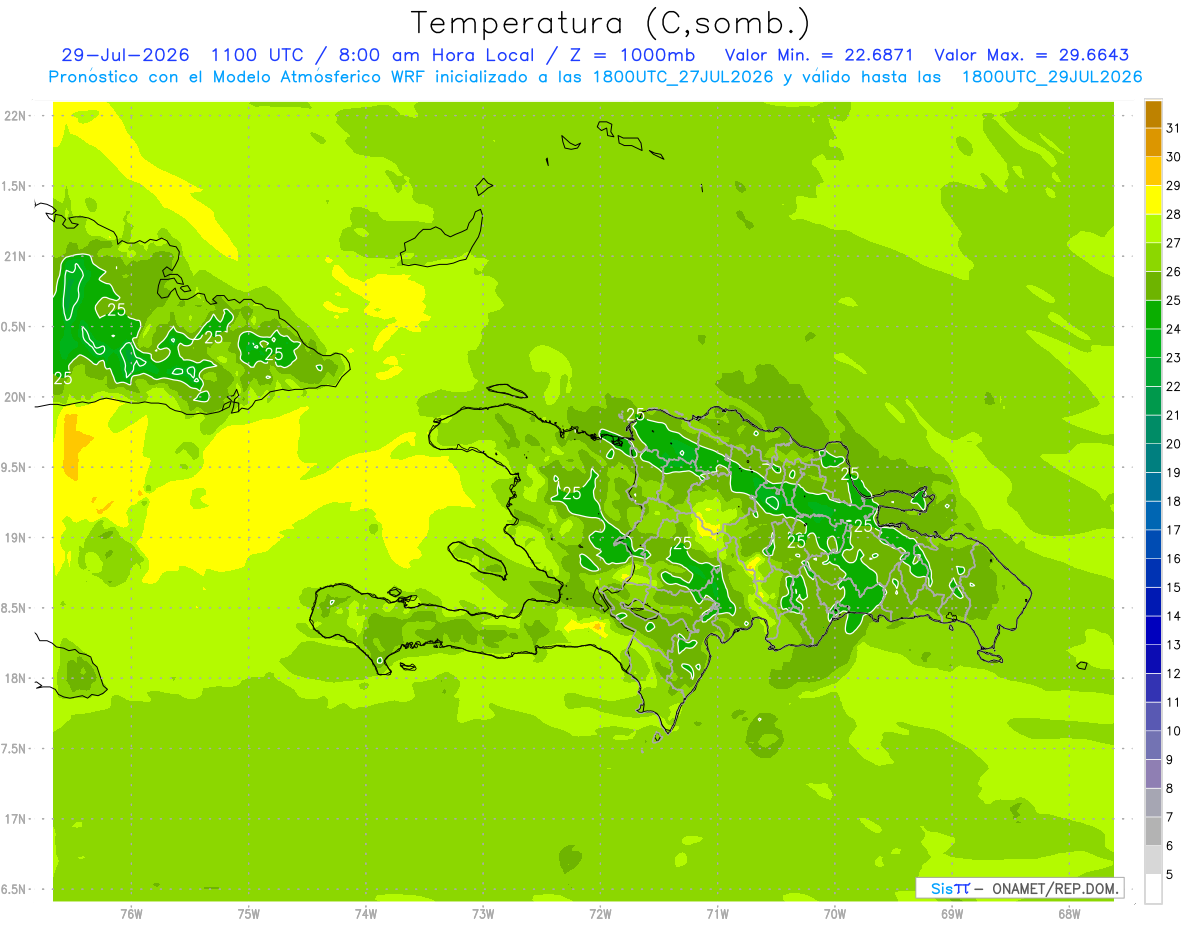Click the 68W longitude axis label
This screenshot has width=1200, height=927.
pyautogui.click(x=1069, y=913)
